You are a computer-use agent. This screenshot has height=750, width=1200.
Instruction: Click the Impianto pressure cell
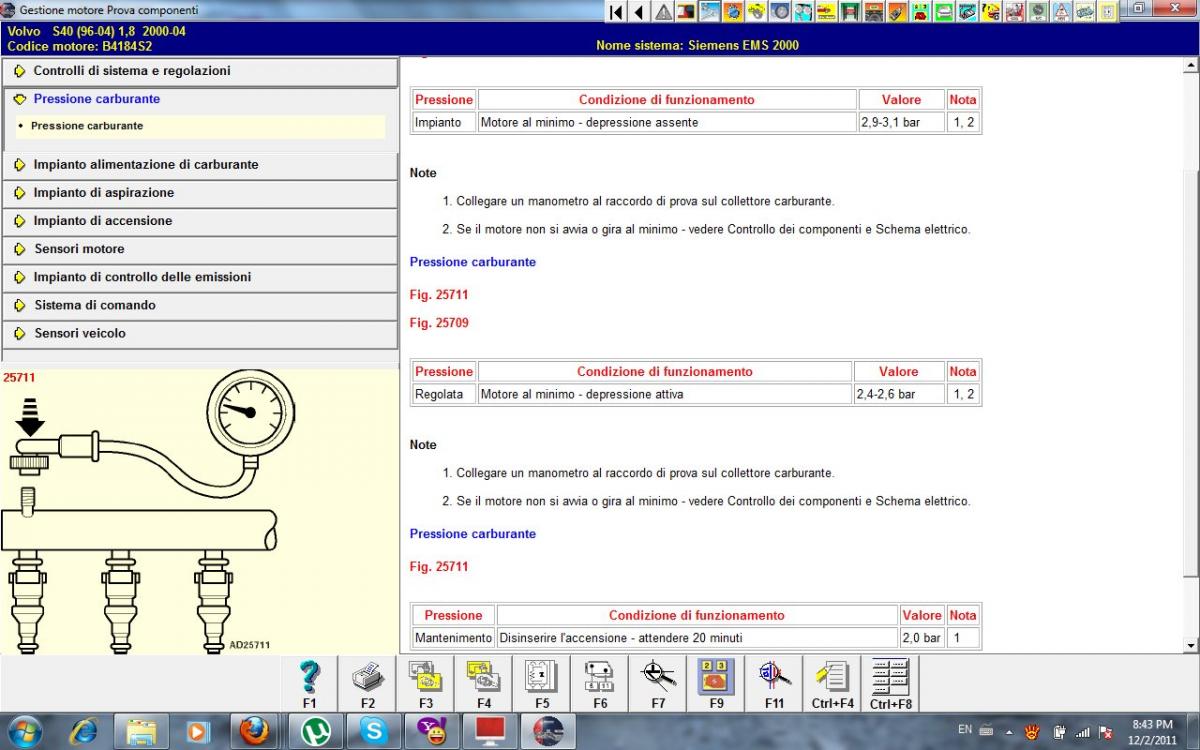[x=444, y=122]
